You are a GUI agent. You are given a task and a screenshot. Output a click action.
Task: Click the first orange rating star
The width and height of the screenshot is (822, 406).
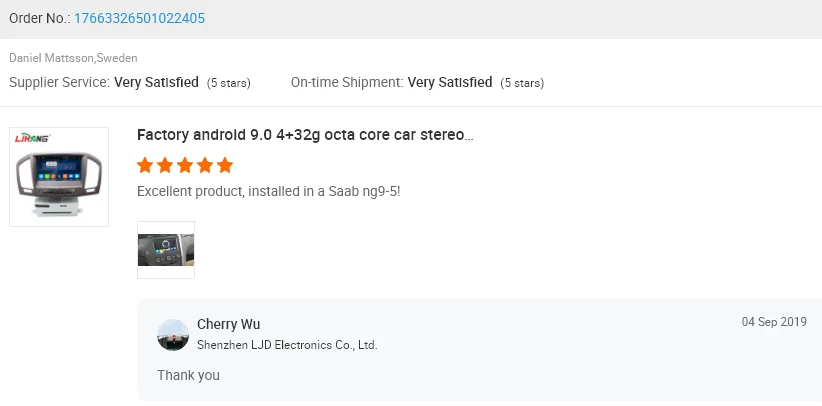tap(145, 165)
